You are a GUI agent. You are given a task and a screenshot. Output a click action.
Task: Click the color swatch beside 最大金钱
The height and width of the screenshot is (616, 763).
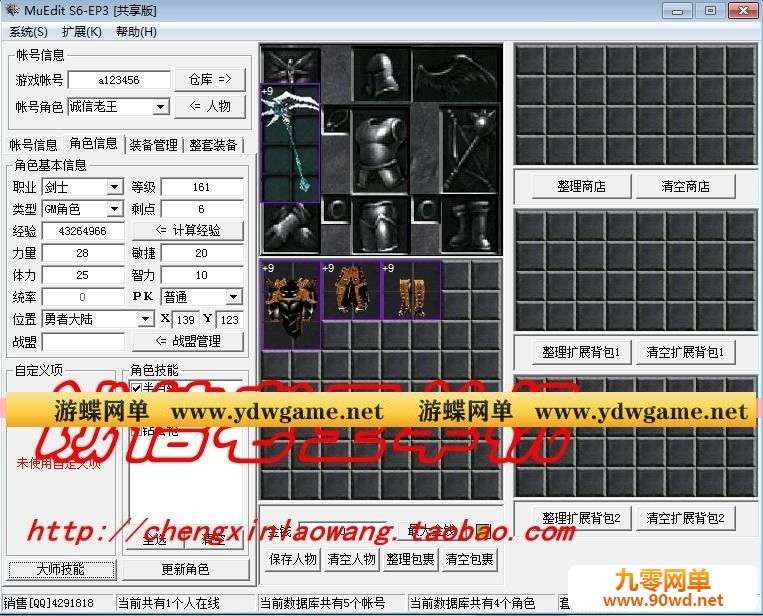[483, 531]
